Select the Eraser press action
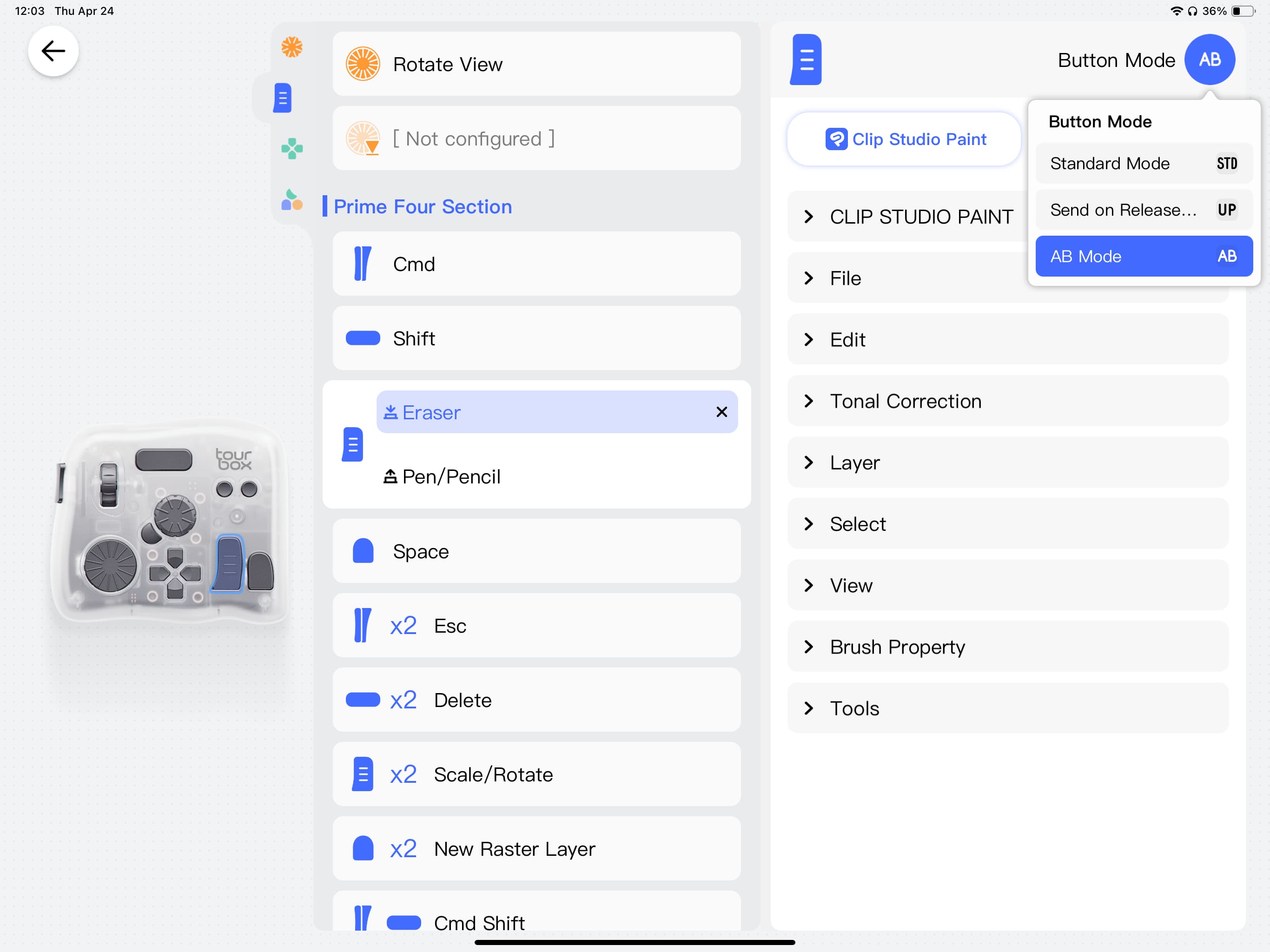This screenshot has width=1270, height=952. pyautogui.click(x=557, y=412)
